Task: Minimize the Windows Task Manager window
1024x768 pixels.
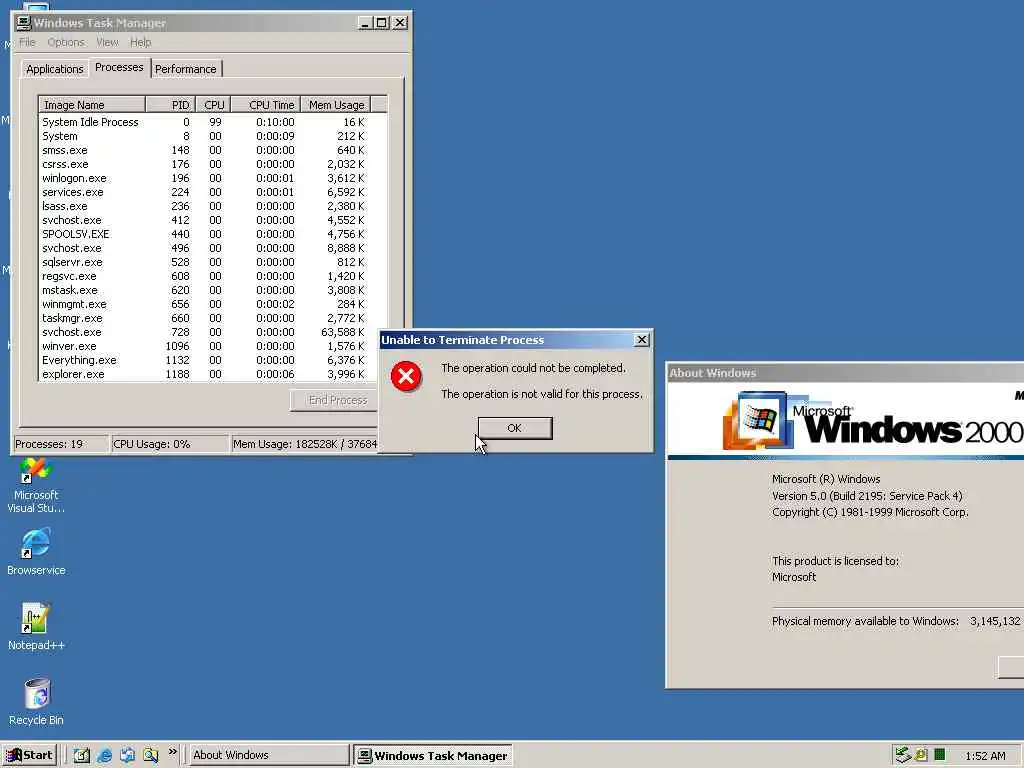Action: click(x=366, y=23)
